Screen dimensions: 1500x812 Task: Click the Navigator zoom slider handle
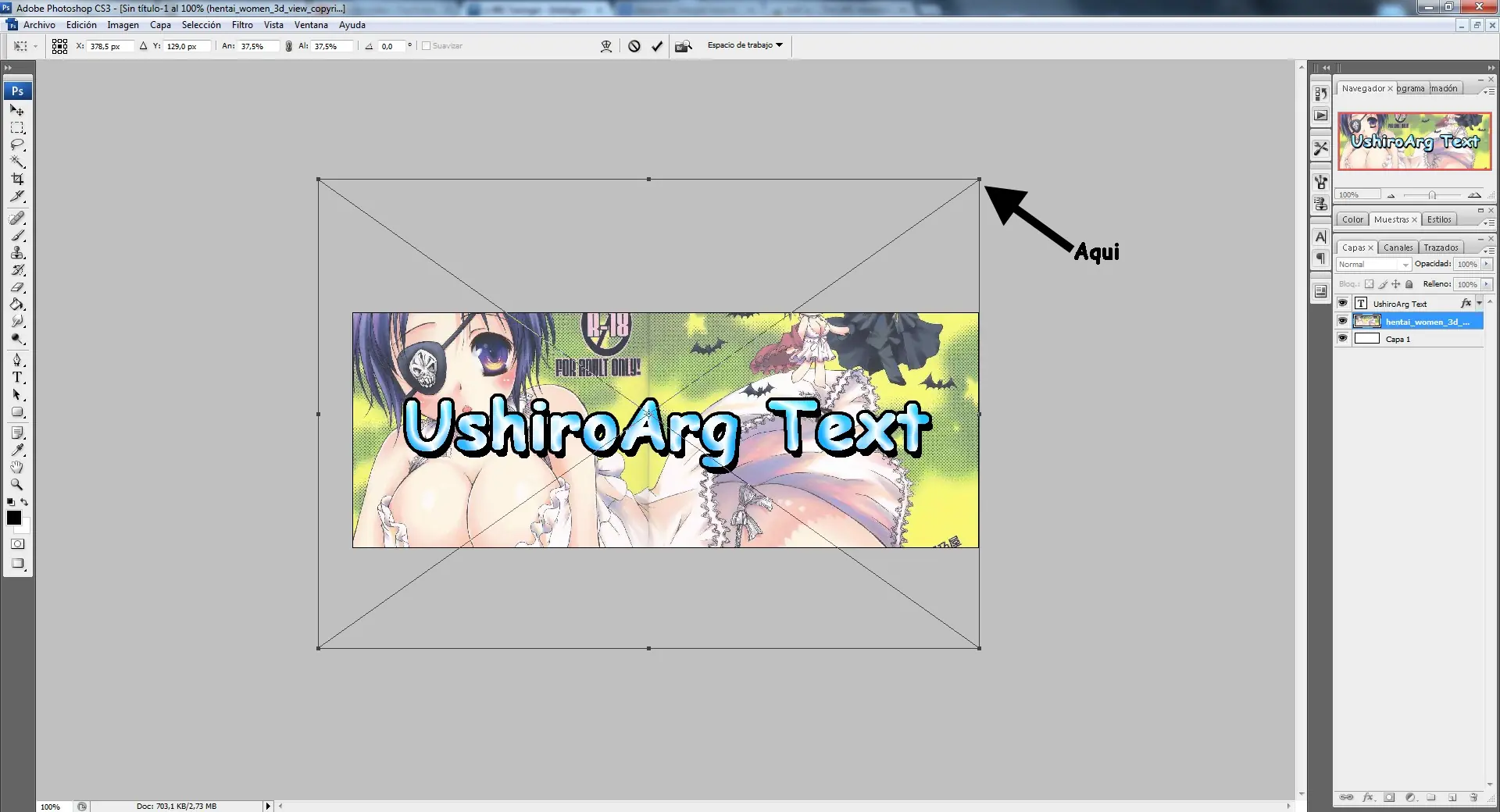coord(1431,195)
